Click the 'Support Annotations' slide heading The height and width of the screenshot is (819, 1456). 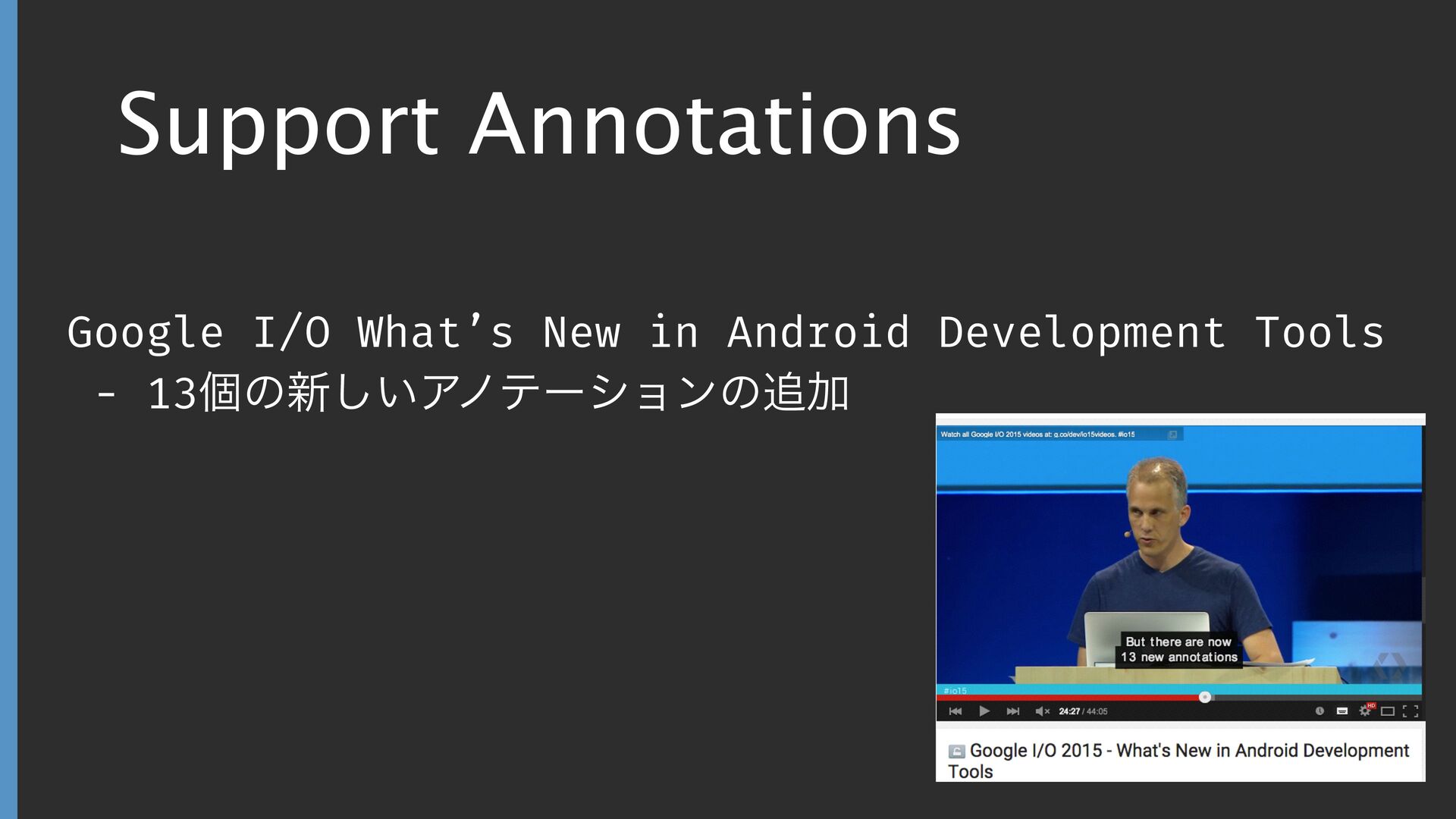click(538, 125)
